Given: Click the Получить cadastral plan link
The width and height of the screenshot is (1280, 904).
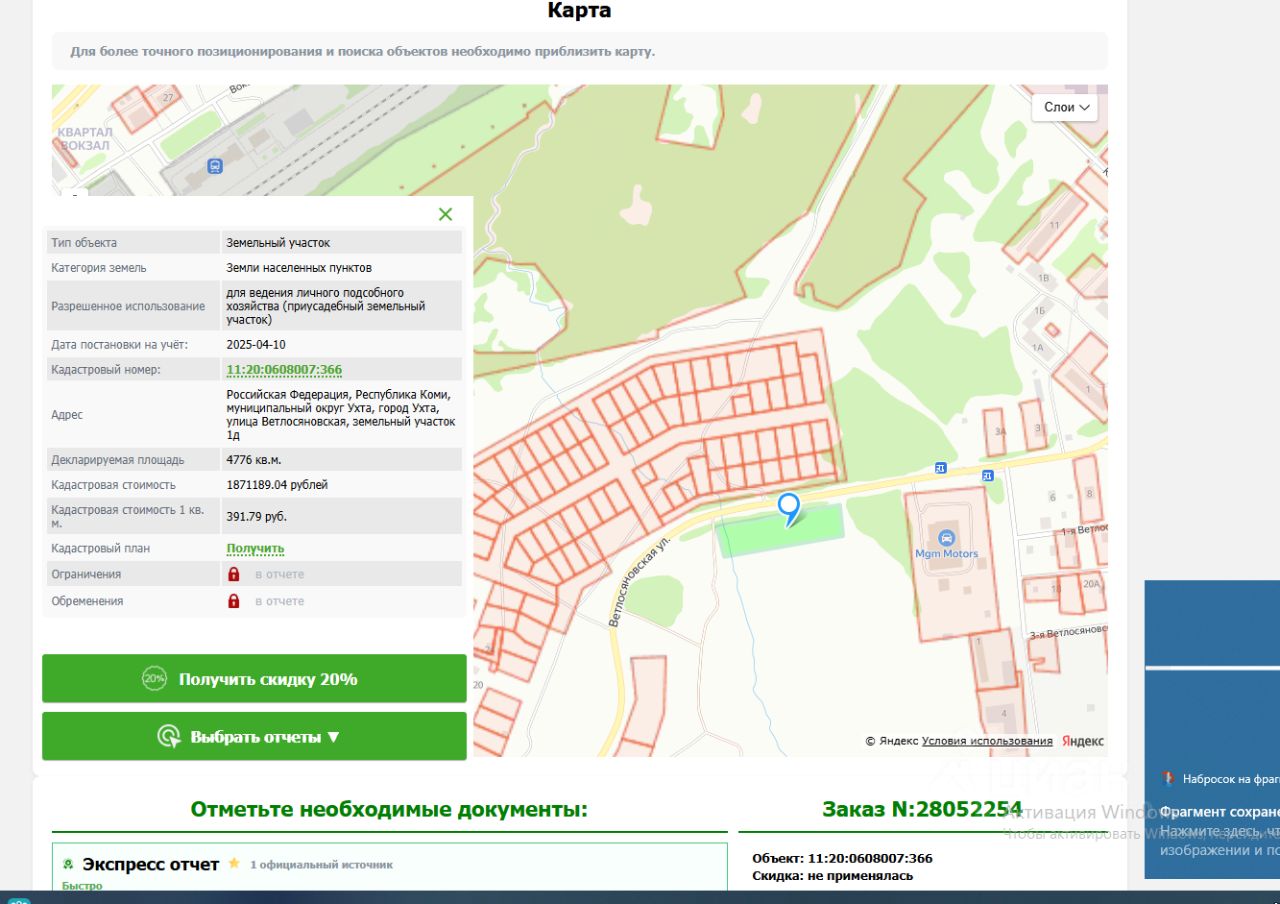Looking at the screenshot, I should pyautogui.click(x=255, y=549).
